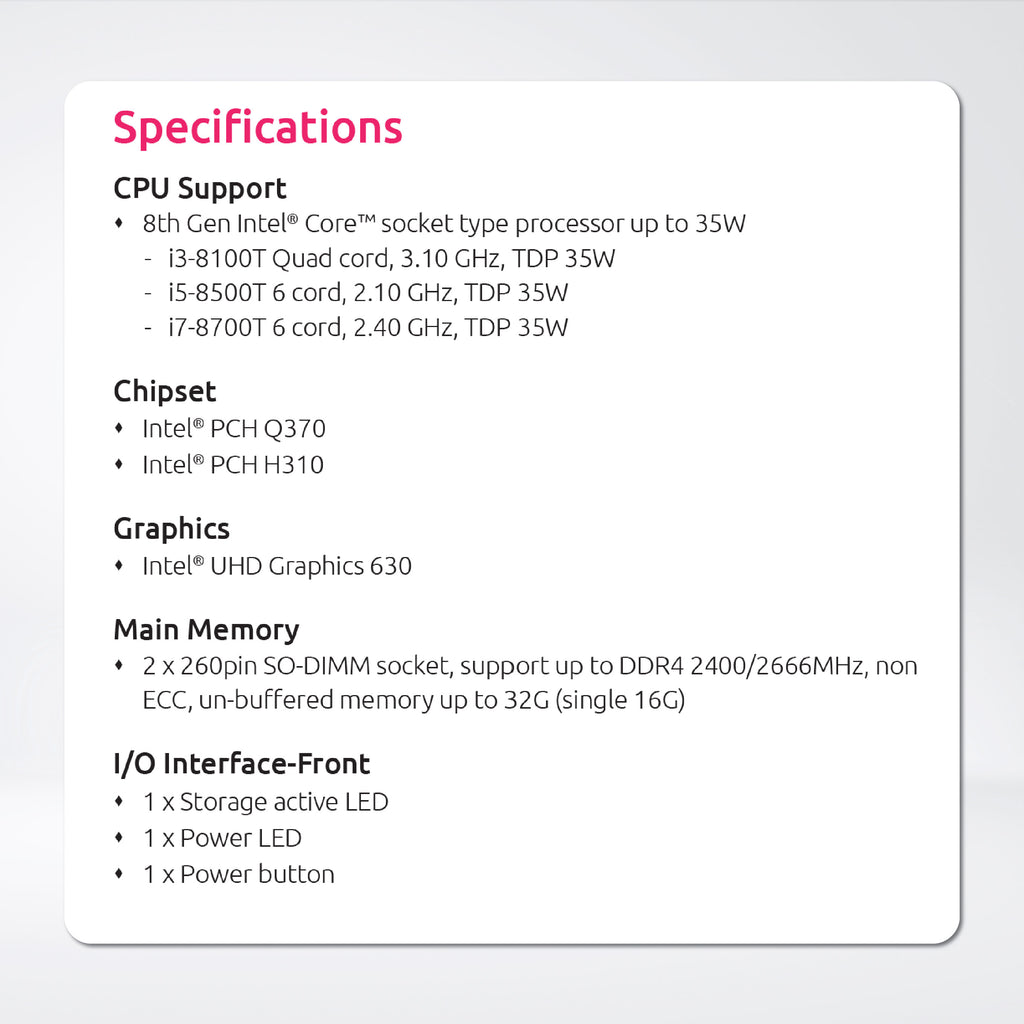Click the un-buffered memory up to 32G line
The height and width of the screenshot is (1024, 1024).
coord(413,700)
